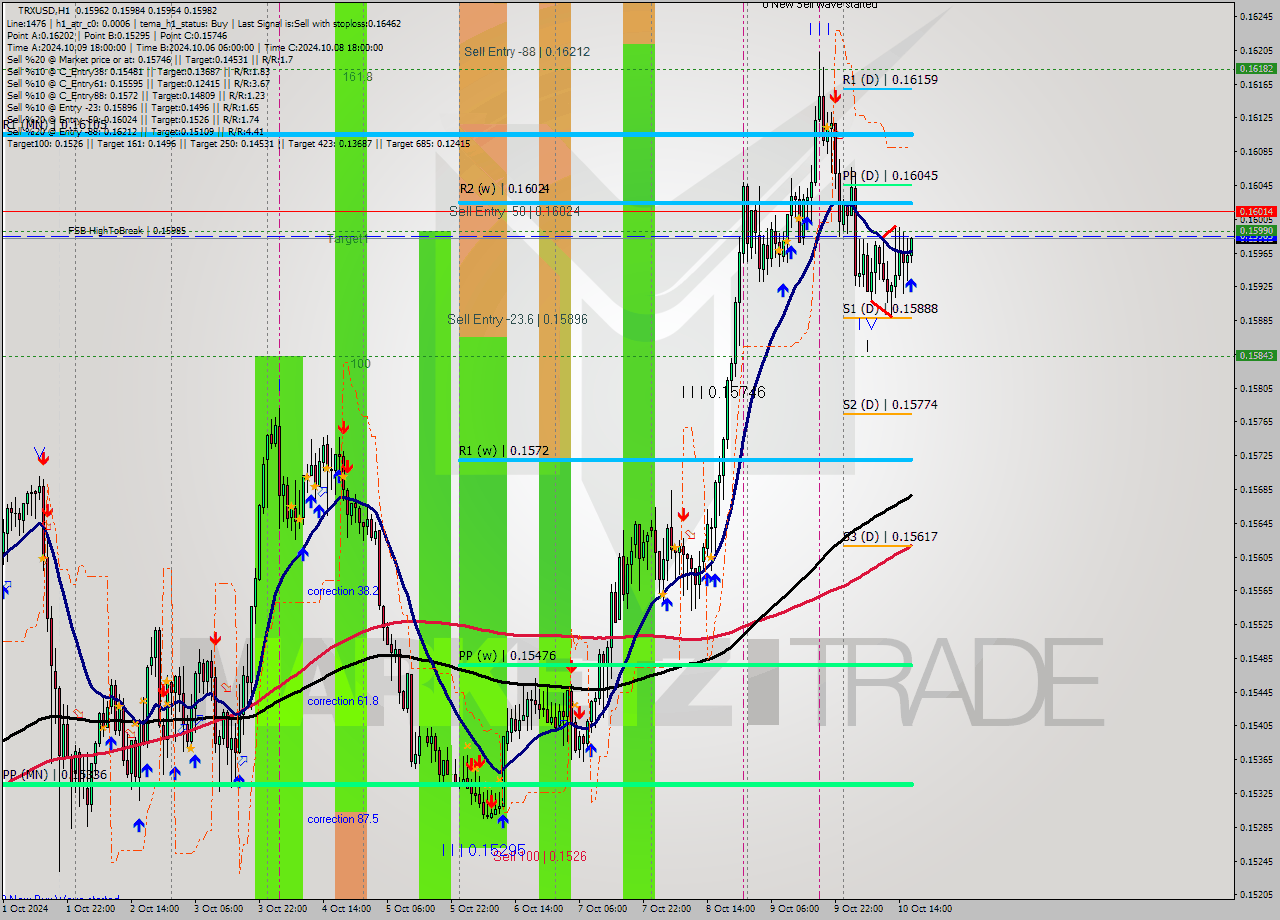This screenshot has height=920, width=1280.
Task: Click the green 0.15843 price tag
Action: (1256, 355)
